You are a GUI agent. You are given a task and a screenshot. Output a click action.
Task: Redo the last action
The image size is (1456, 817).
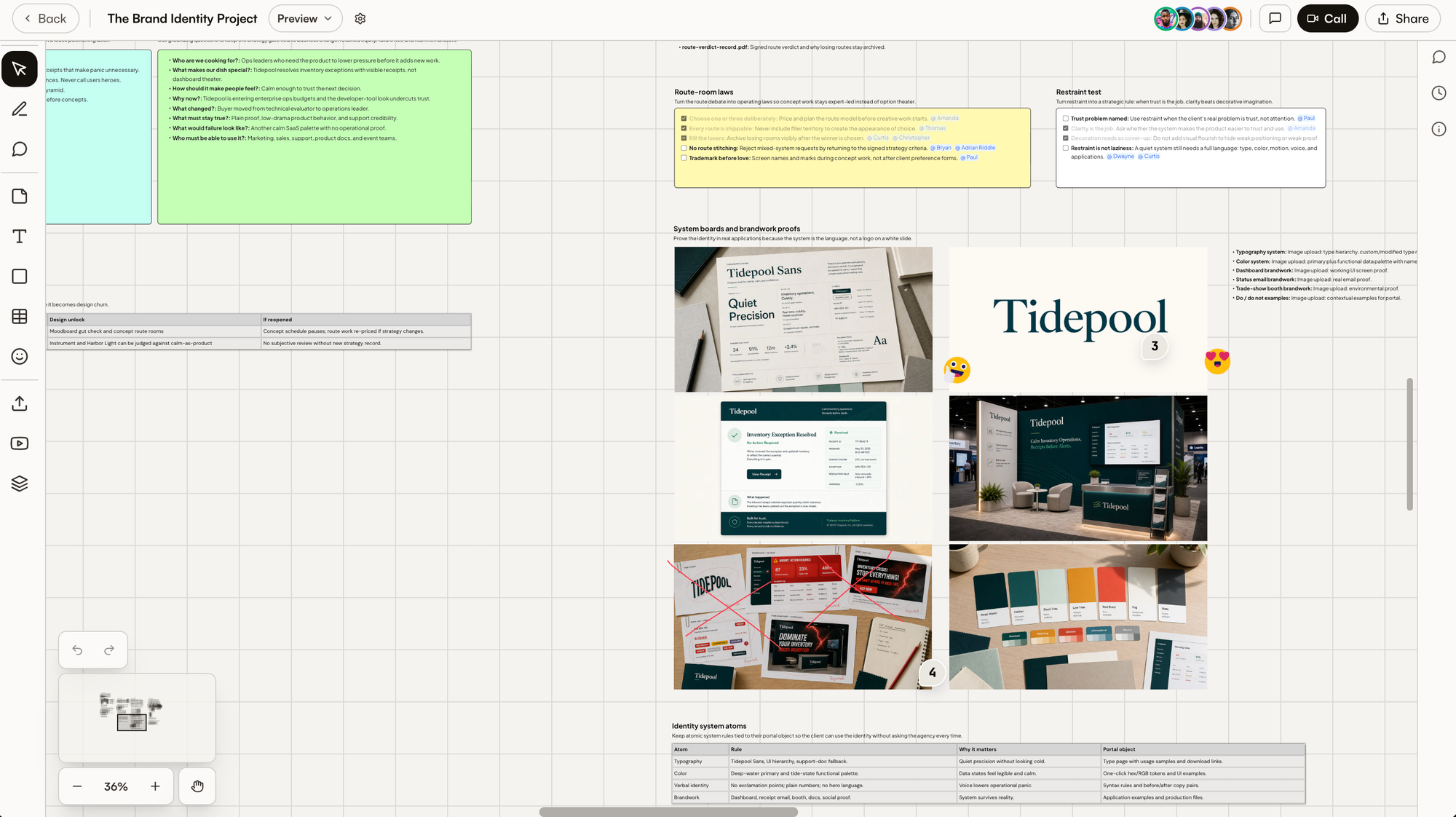coord(109,650)
